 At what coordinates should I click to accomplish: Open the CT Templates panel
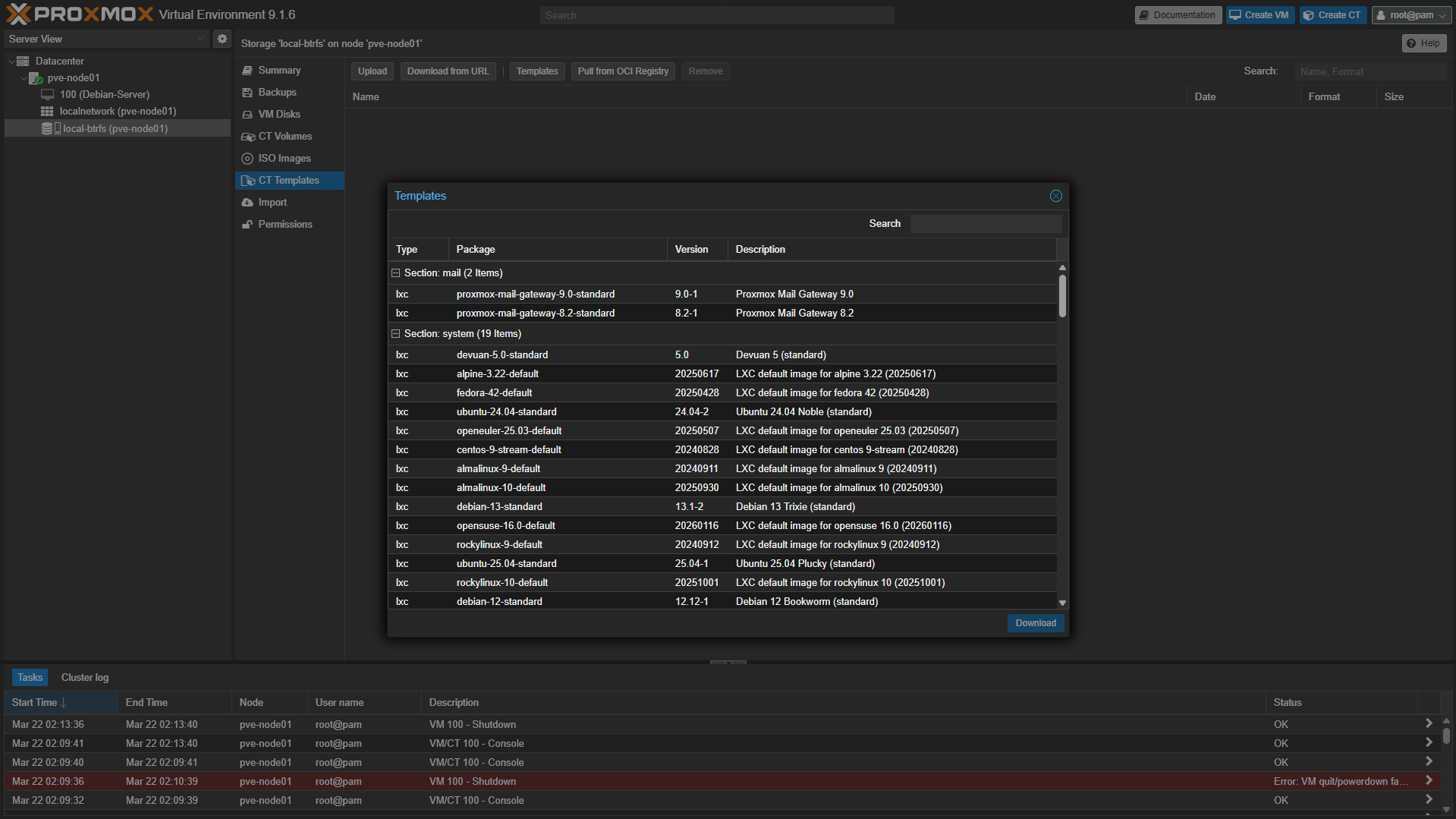point(289,180)
